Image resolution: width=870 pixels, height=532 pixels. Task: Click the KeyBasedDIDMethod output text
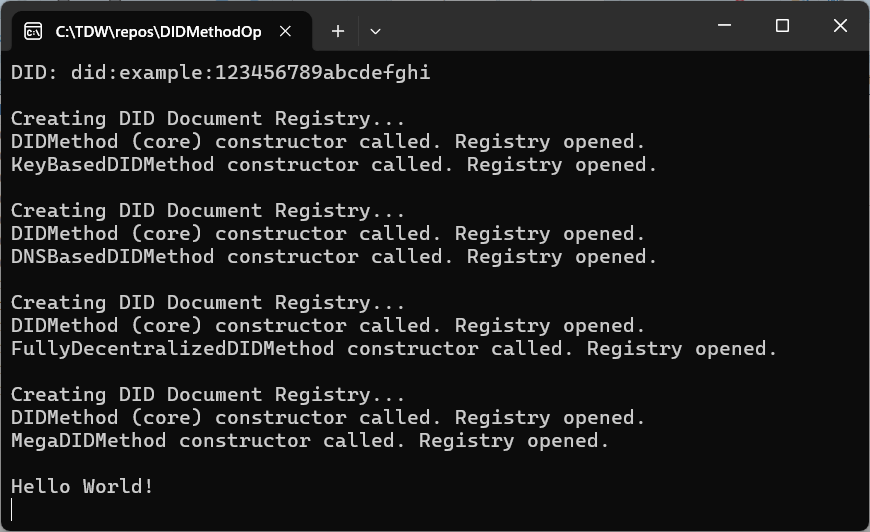[112, 164]
